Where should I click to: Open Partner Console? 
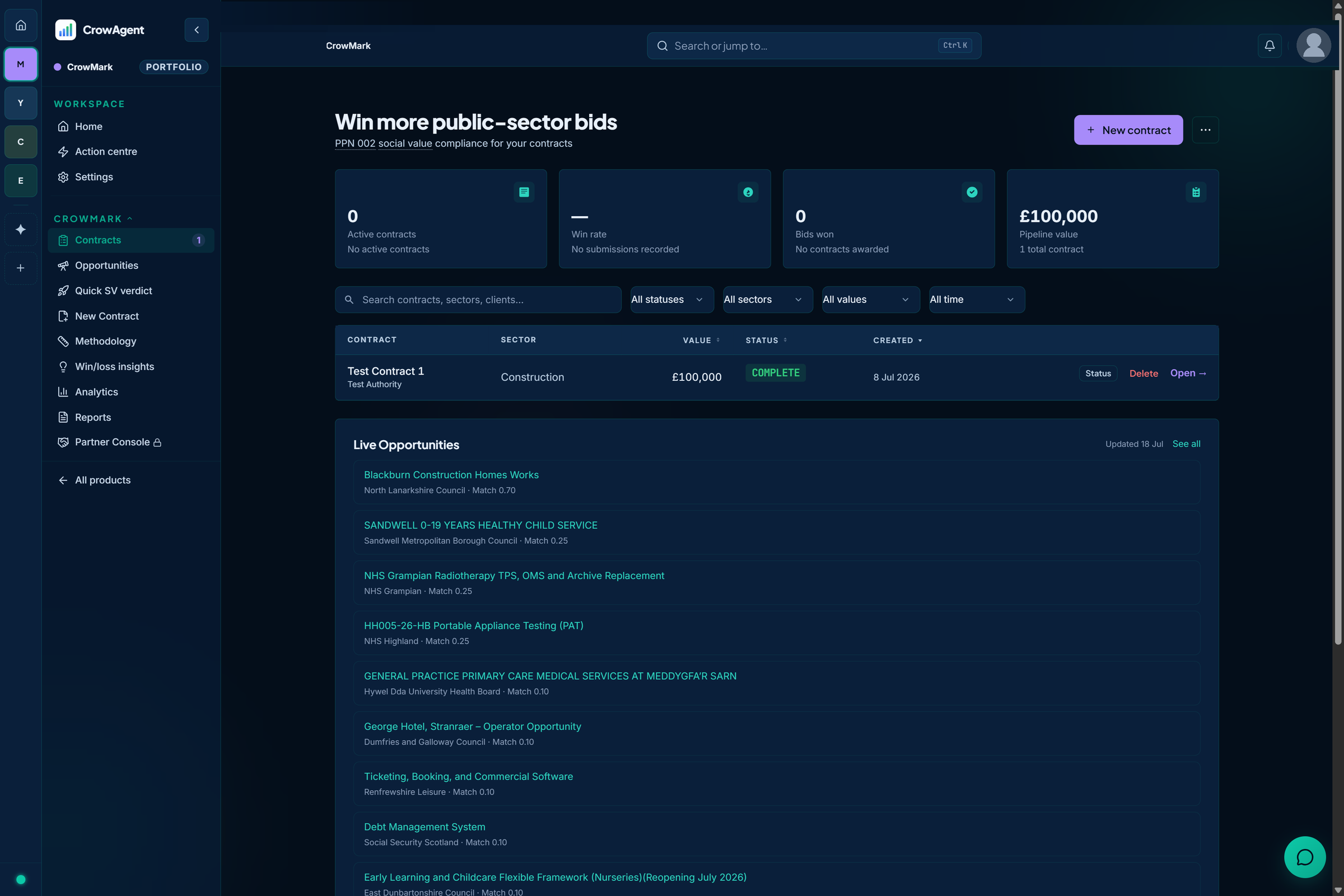coord(131,442)
